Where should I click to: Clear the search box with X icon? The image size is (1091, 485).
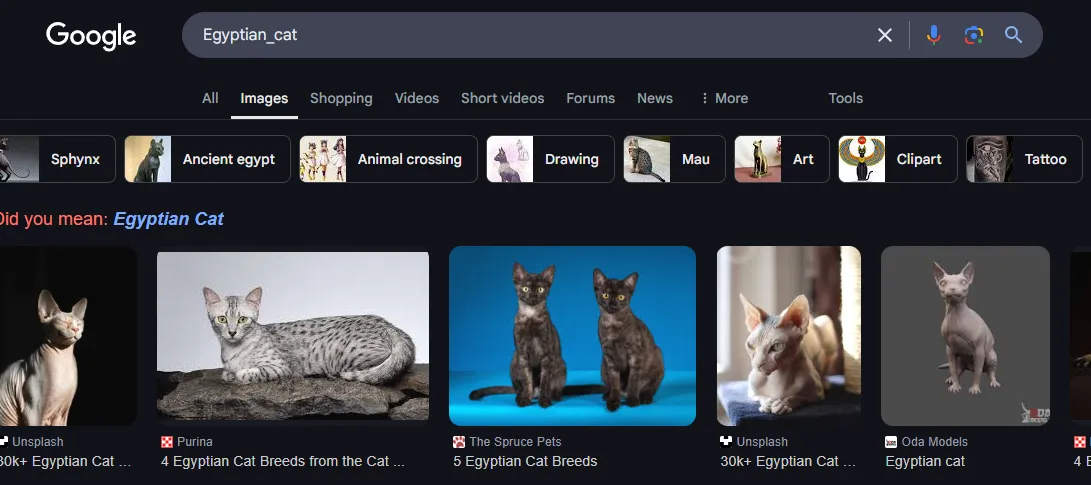884,35
